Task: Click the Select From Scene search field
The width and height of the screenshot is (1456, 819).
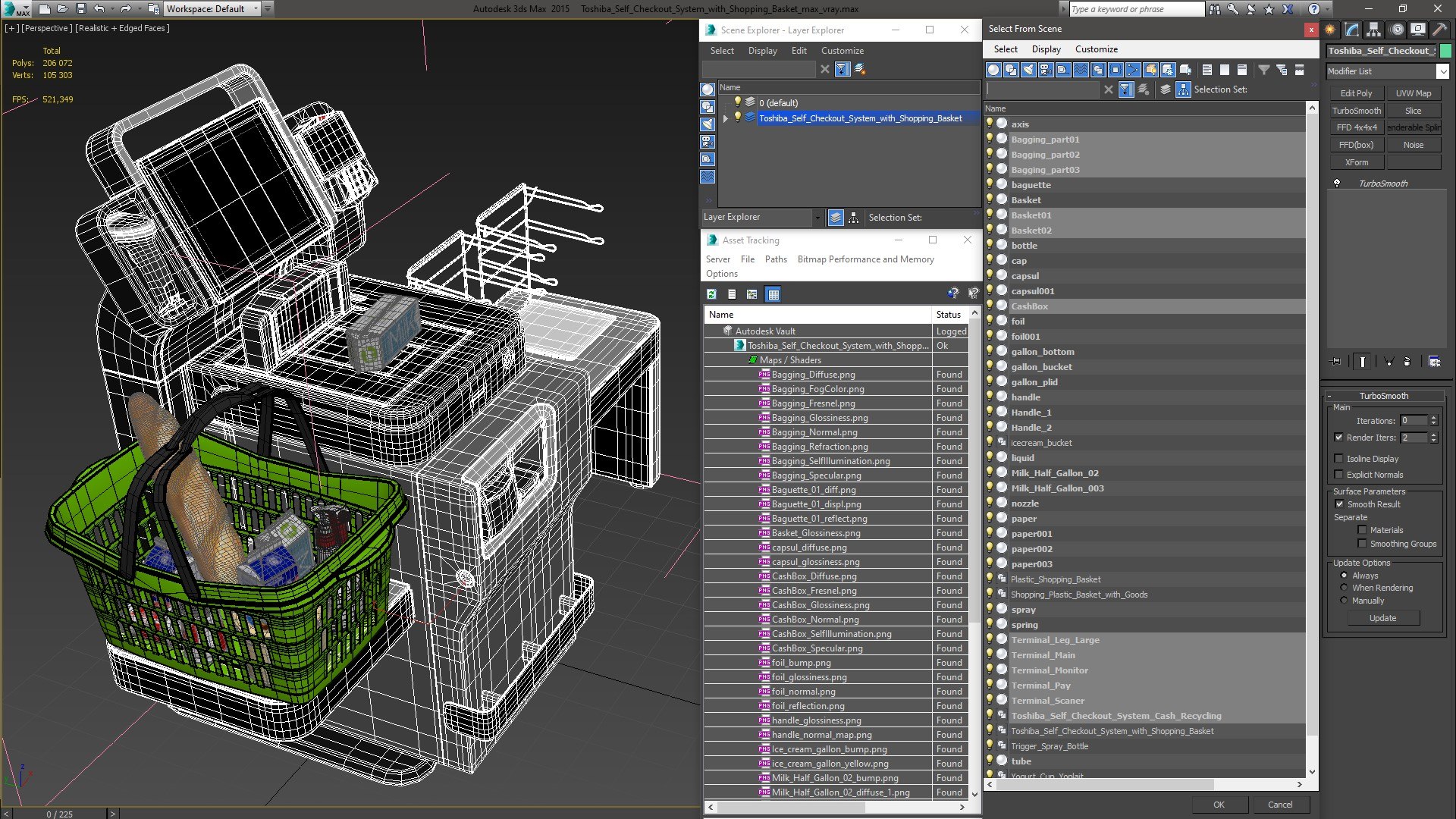Action: pyautogui.click(x=1043, y=89)
